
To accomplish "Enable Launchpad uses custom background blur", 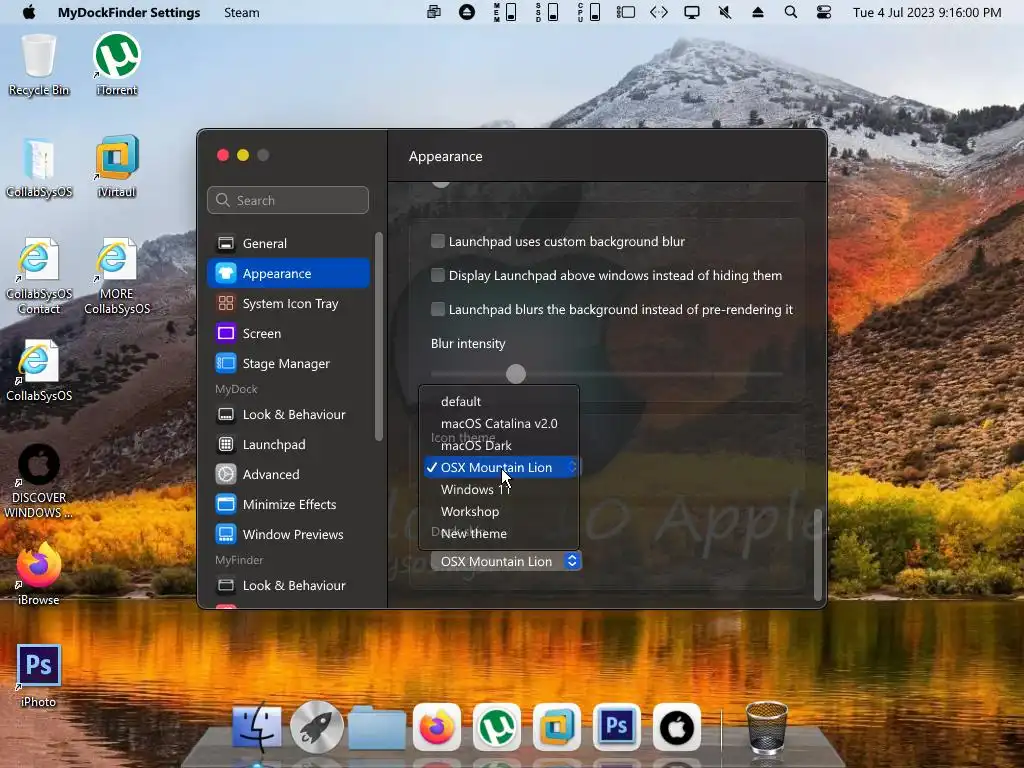I will (438, 241).
